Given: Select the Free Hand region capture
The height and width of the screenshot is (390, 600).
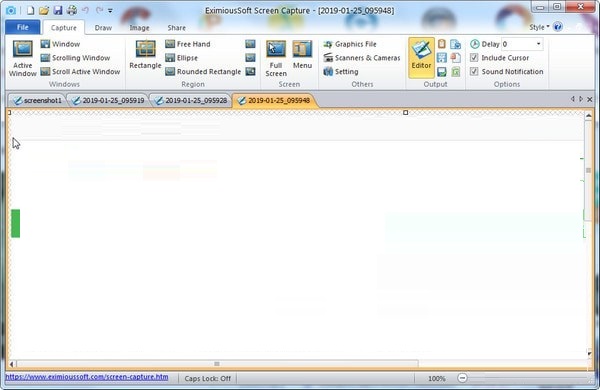Looking at the screenshot, I should [188, 44].
